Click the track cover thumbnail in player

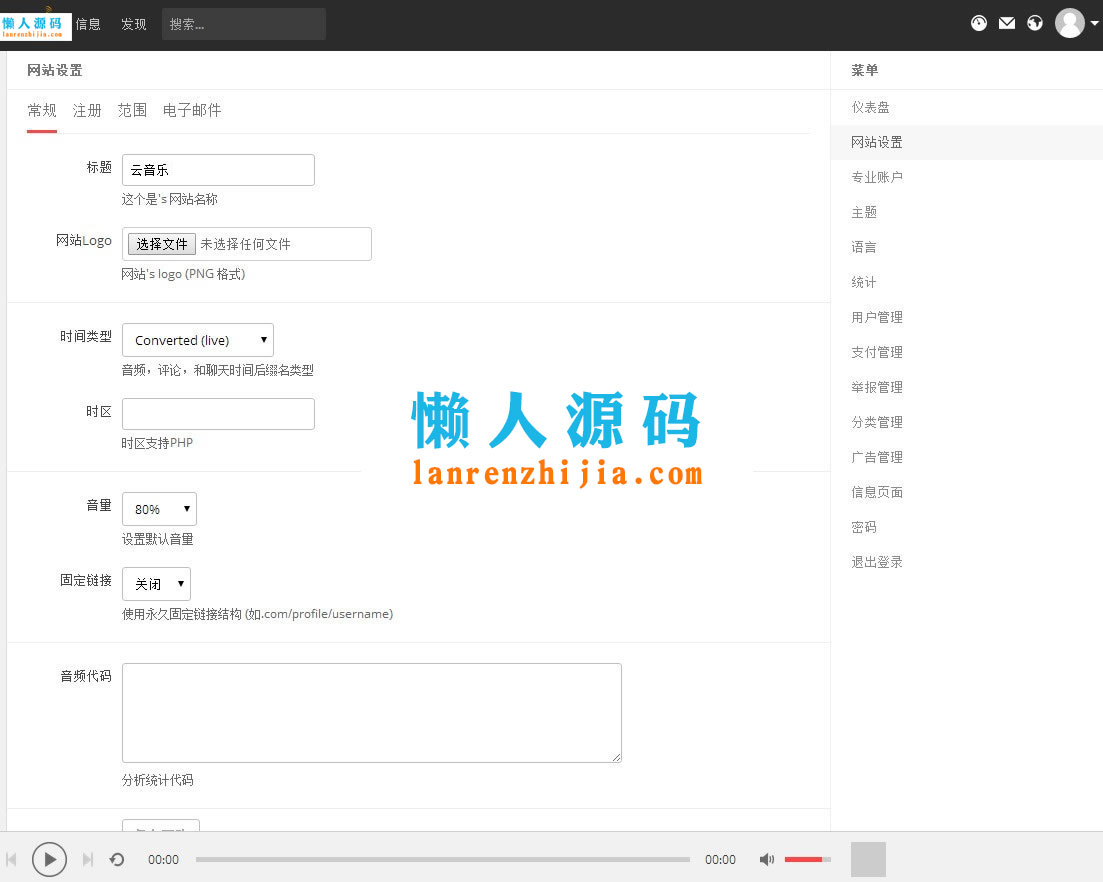click(x=868, y=859)
